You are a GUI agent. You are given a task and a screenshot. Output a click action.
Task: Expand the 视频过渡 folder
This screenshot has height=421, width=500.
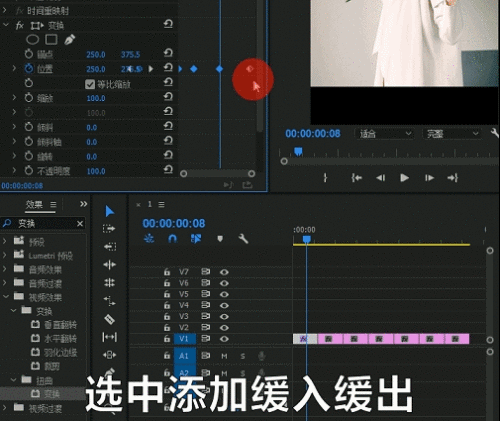(5, 407)
